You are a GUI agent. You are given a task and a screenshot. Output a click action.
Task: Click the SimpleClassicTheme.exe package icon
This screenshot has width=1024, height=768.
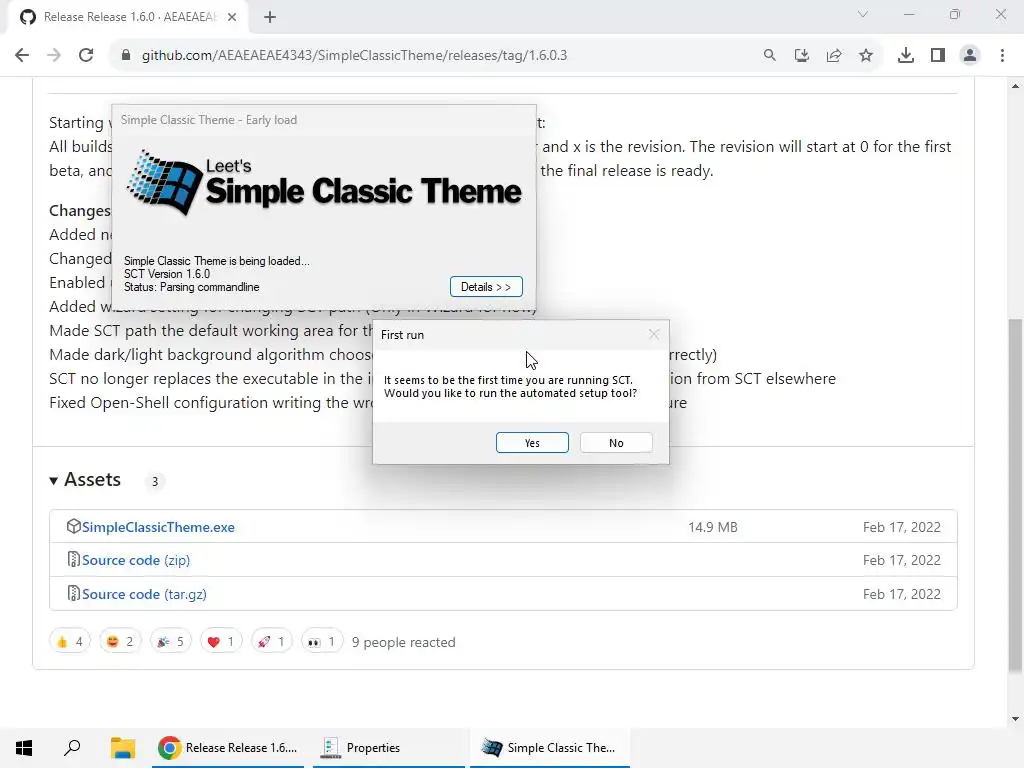point(74,526)
